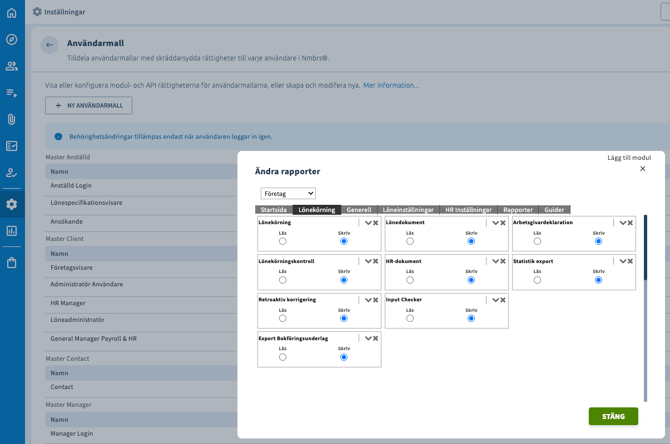
Task: Open the HR Inställningar tab
Action: [468, 210]
